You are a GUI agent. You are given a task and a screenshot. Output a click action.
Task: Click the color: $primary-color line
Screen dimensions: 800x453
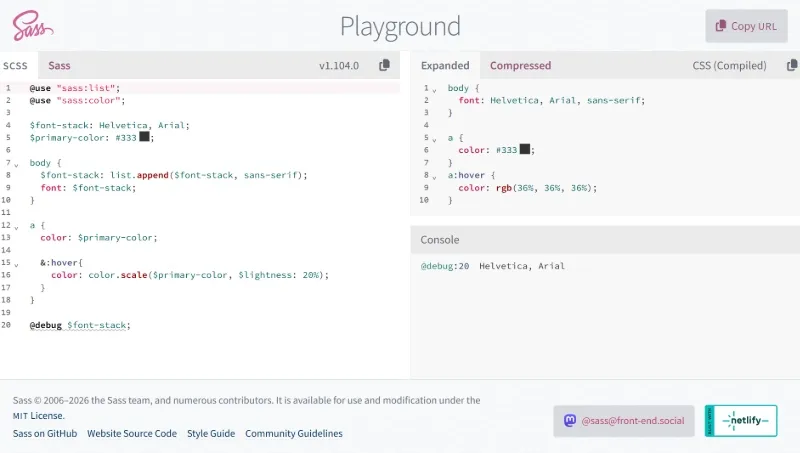click(99, 238)
